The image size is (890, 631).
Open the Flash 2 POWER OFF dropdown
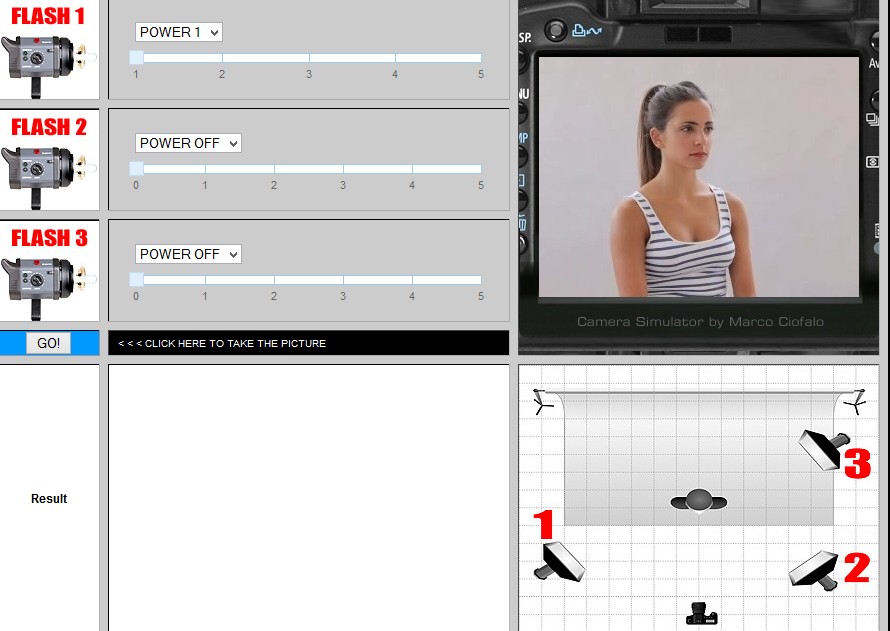[188, 143]
